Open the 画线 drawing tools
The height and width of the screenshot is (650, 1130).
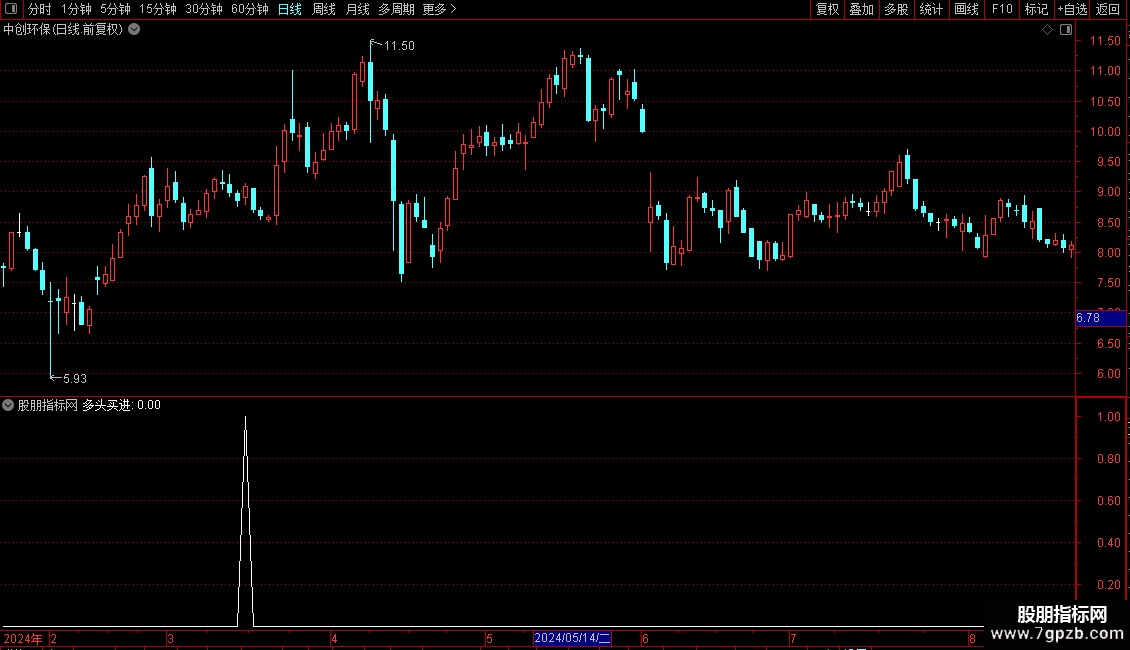tap(966, 9)
